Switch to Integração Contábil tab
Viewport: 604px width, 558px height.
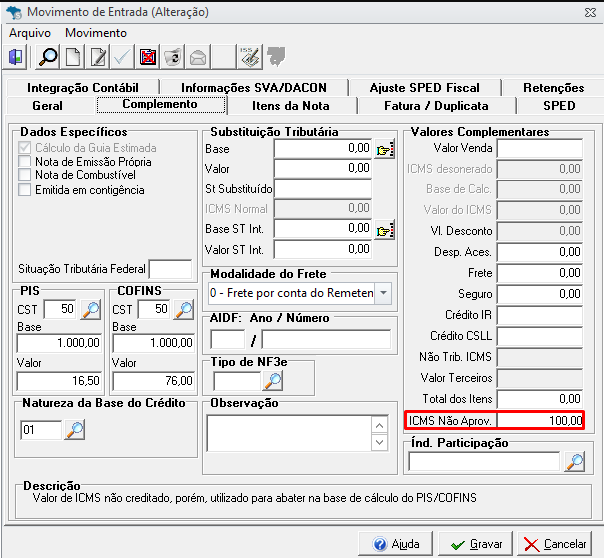tap(82, 88)
